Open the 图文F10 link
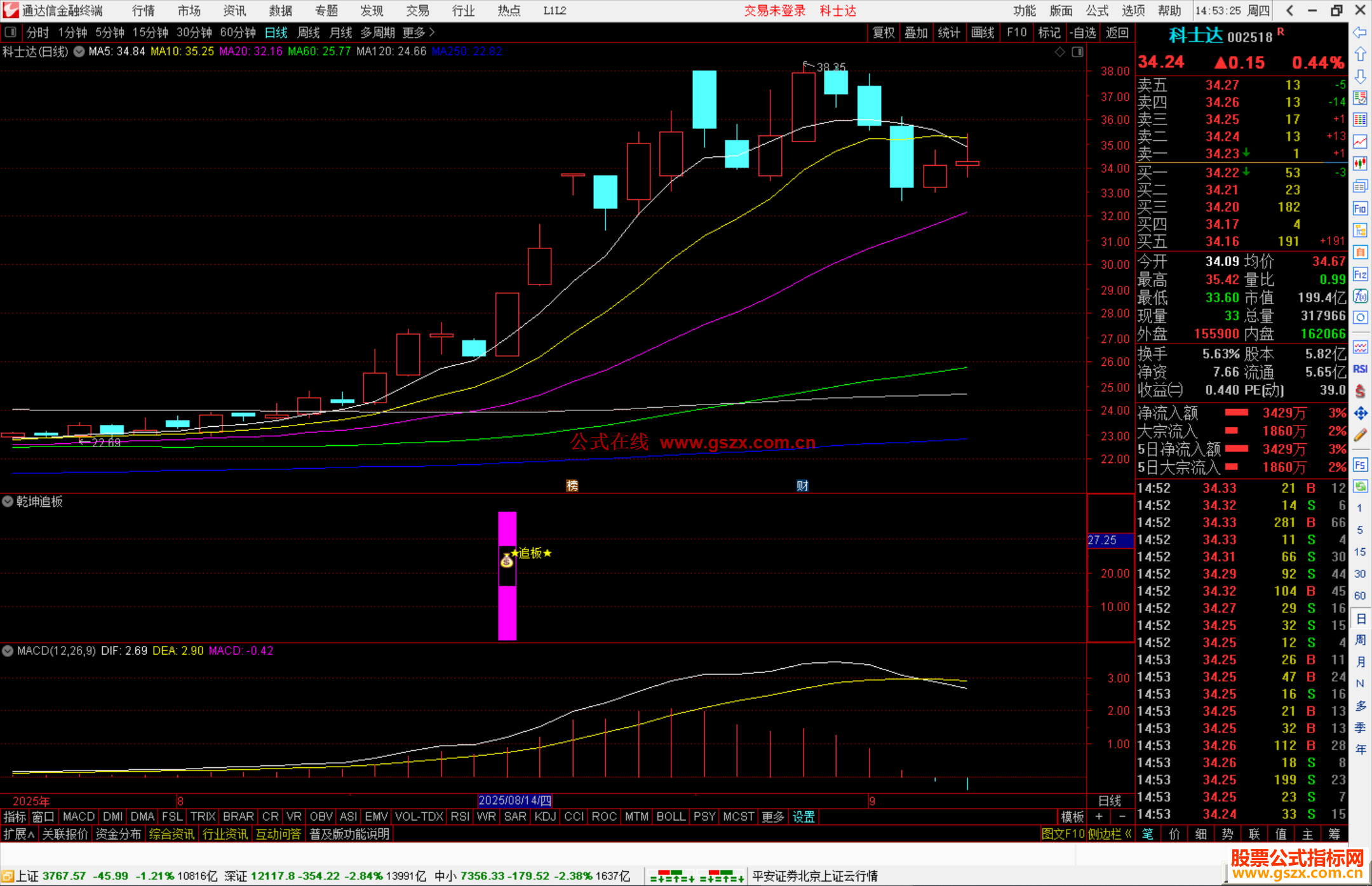This screenshot has width=1372, height=886. 1063,834
